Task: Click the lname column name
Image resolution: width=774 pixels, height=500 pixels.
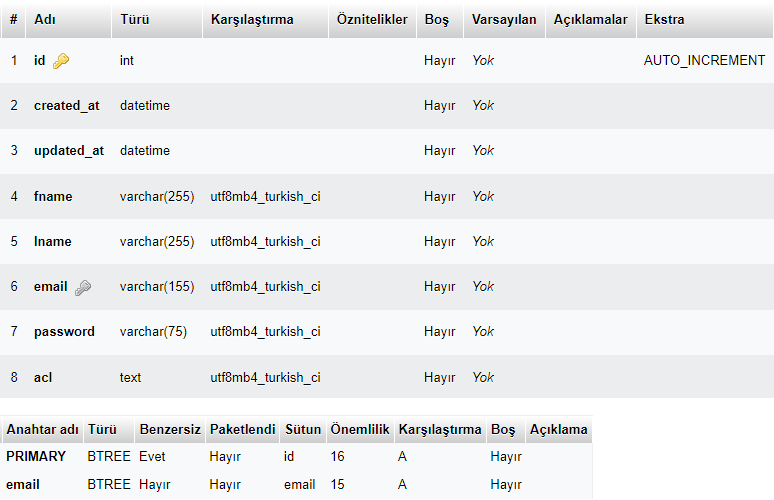Action: pyautogui.click(x=53, y=241)
